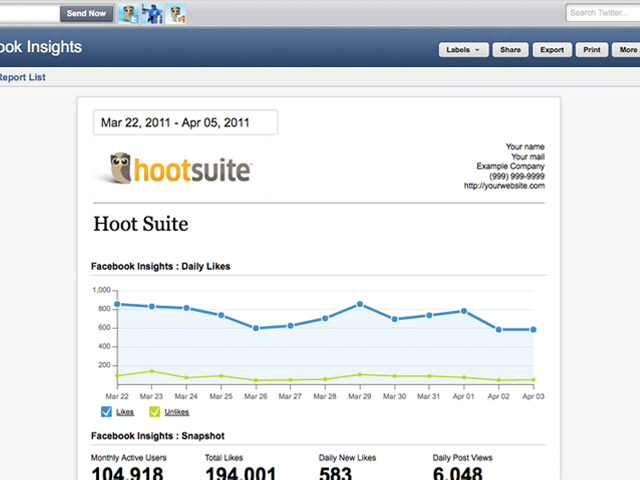Screen dimensions: 640x480
Task: Click the Daily Post Views label
Action: (x=462, y=458)
